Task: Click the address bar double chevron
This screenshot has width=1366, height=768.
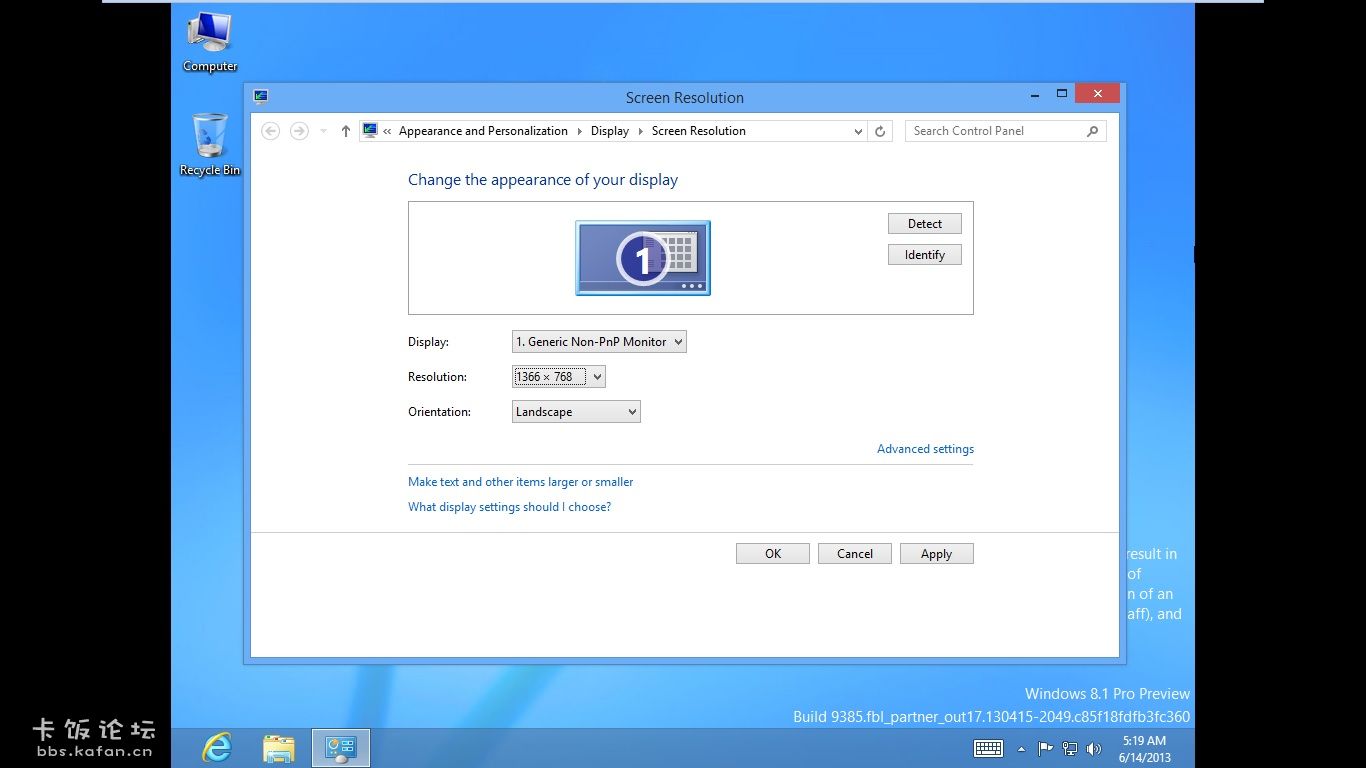Action: tap(387, 131)
